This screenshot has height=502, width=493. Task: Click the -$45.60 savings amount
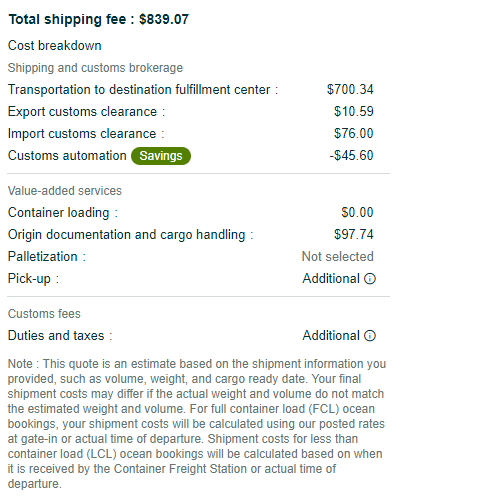[x=351, y=155]
